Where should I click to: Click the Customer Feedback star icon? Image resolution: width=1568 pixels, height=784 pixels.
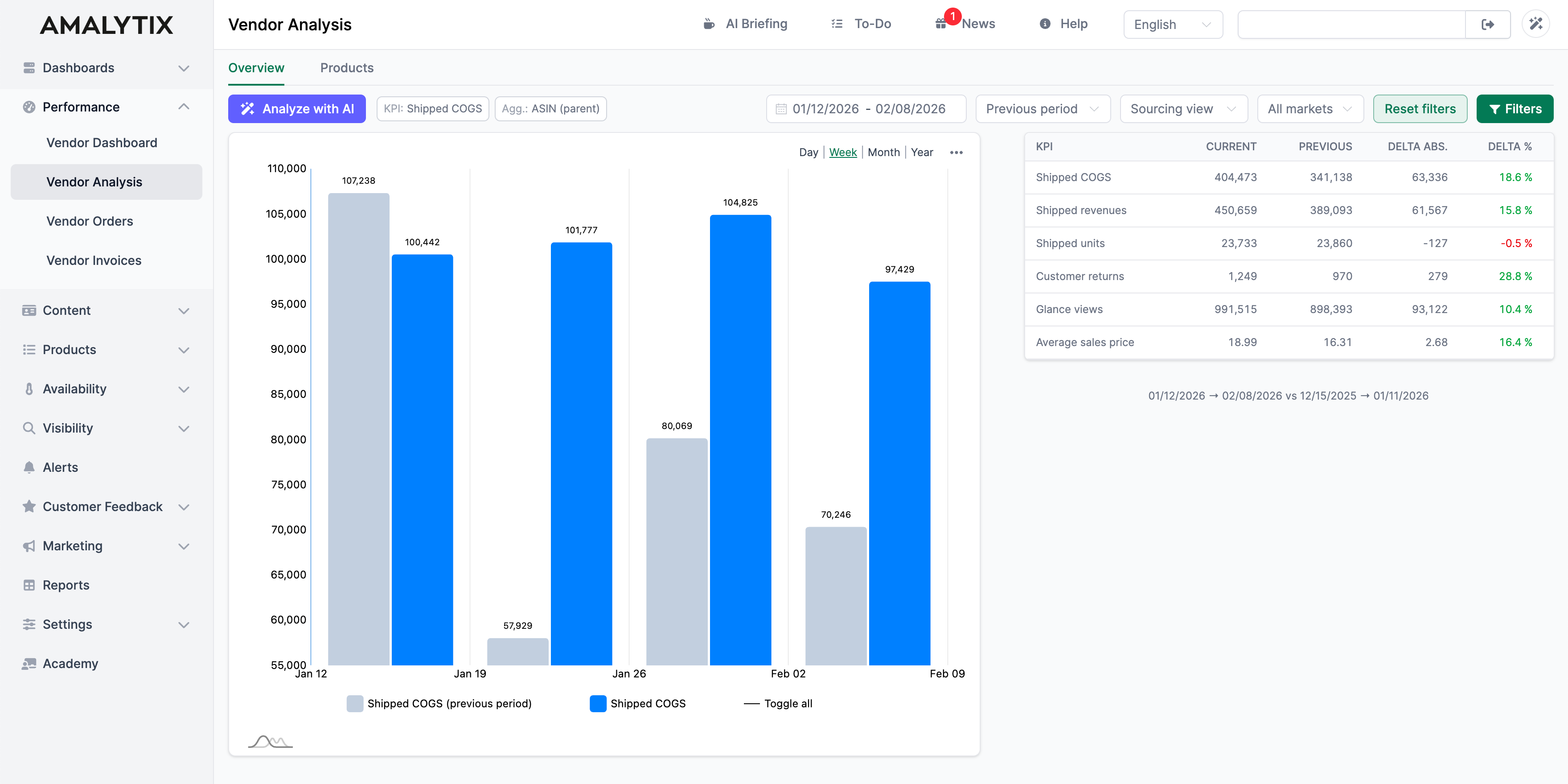pyautogui.click(x=29, y=506)
